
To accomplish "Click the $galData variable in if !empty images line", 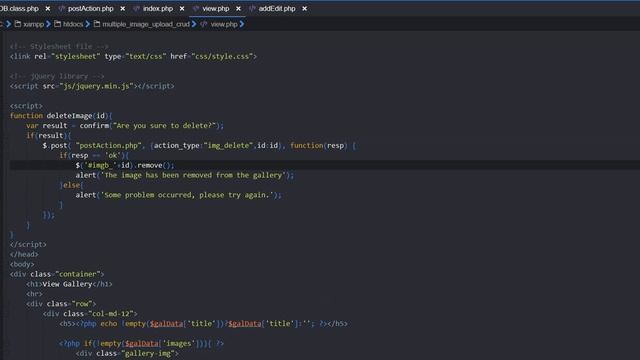I will (142, 343).
